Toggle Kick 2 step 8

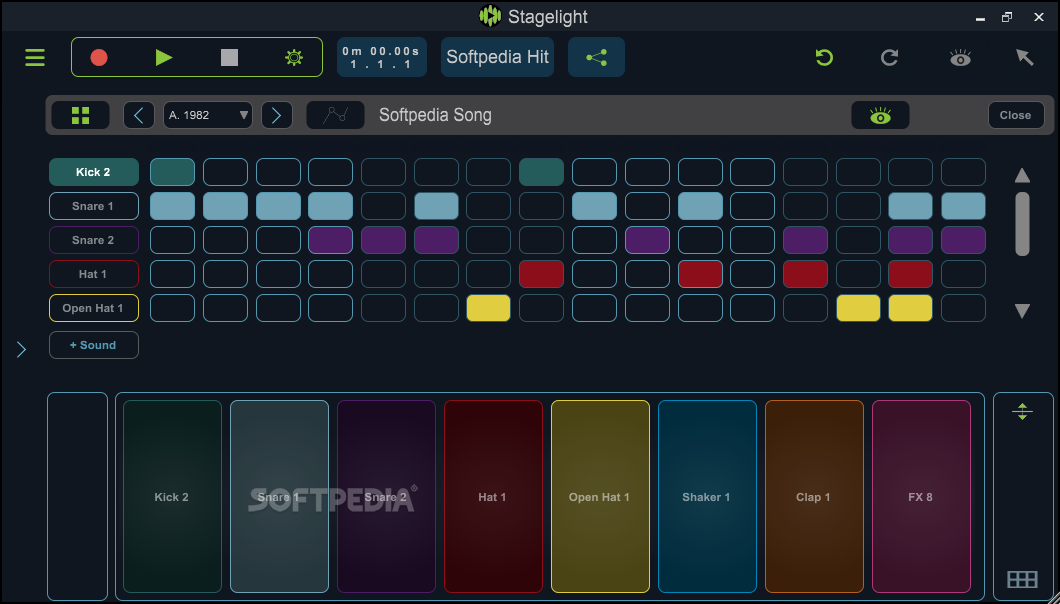point(541,172)
